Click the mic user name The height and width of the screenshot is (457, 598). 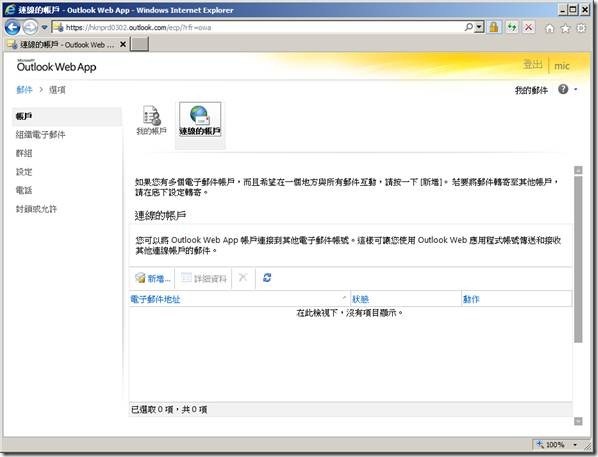point(562,66)
